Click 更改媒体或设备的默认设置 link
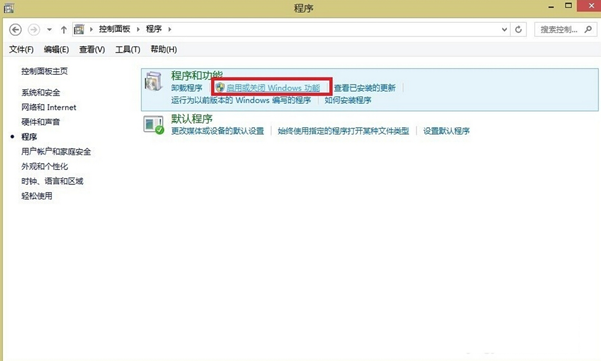 click(x=217, y=131)
